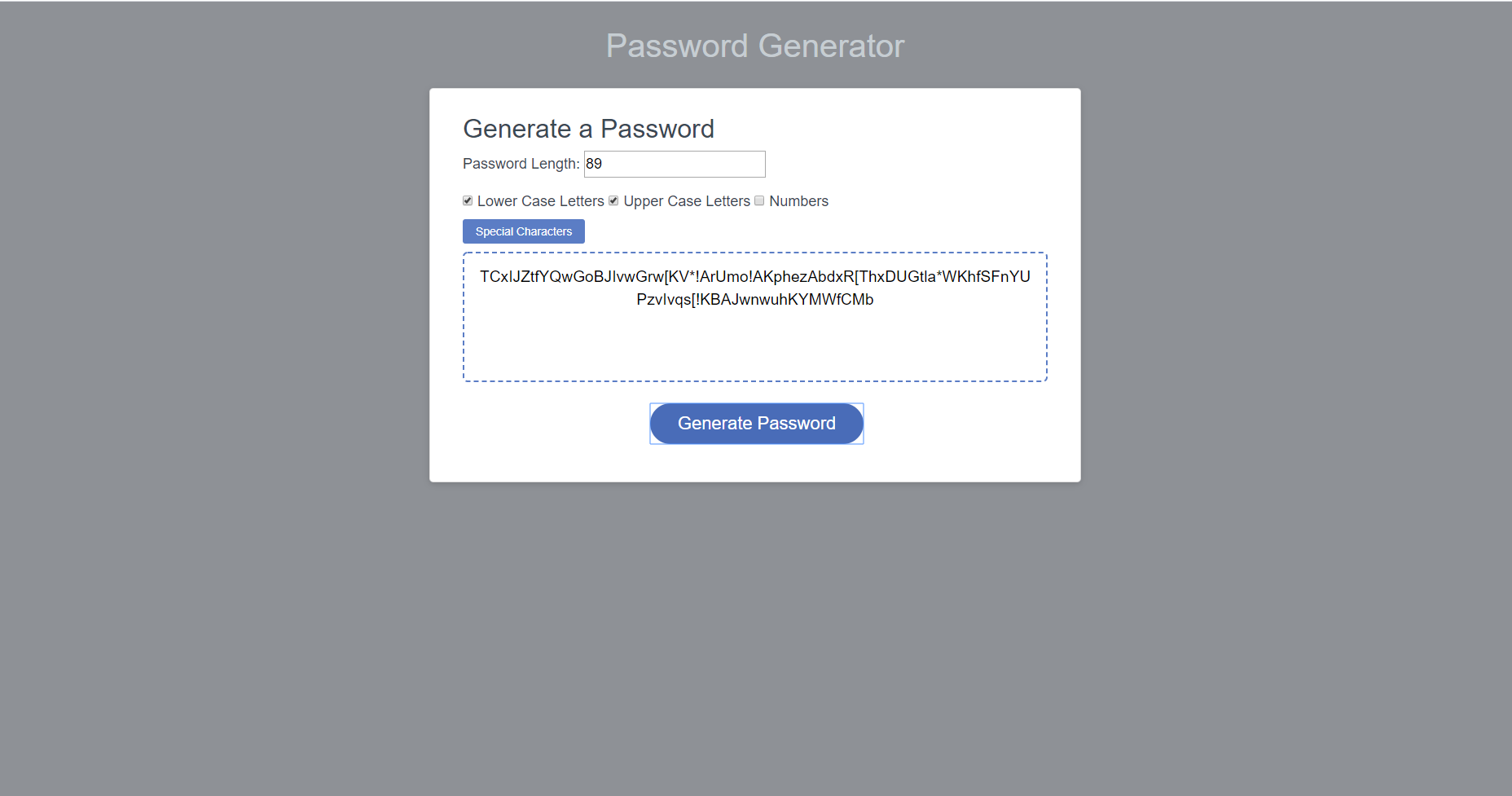Click the "Numbers" label text
Screen dimensions: 1512x796
(x=798, y=201)
